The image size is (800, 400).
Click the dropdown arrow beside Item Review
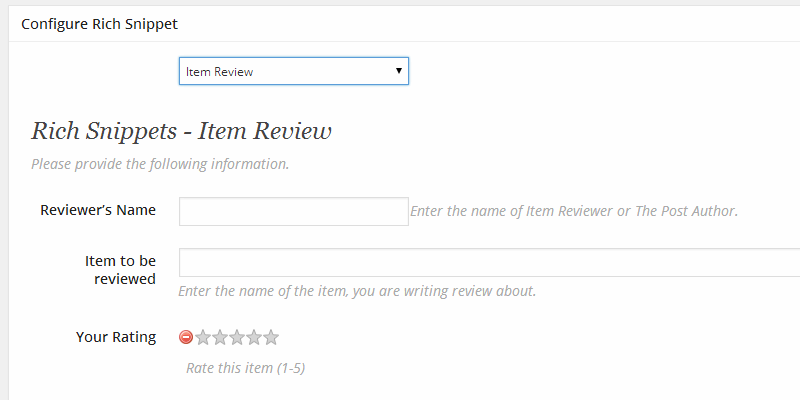(x=398, y=71)
